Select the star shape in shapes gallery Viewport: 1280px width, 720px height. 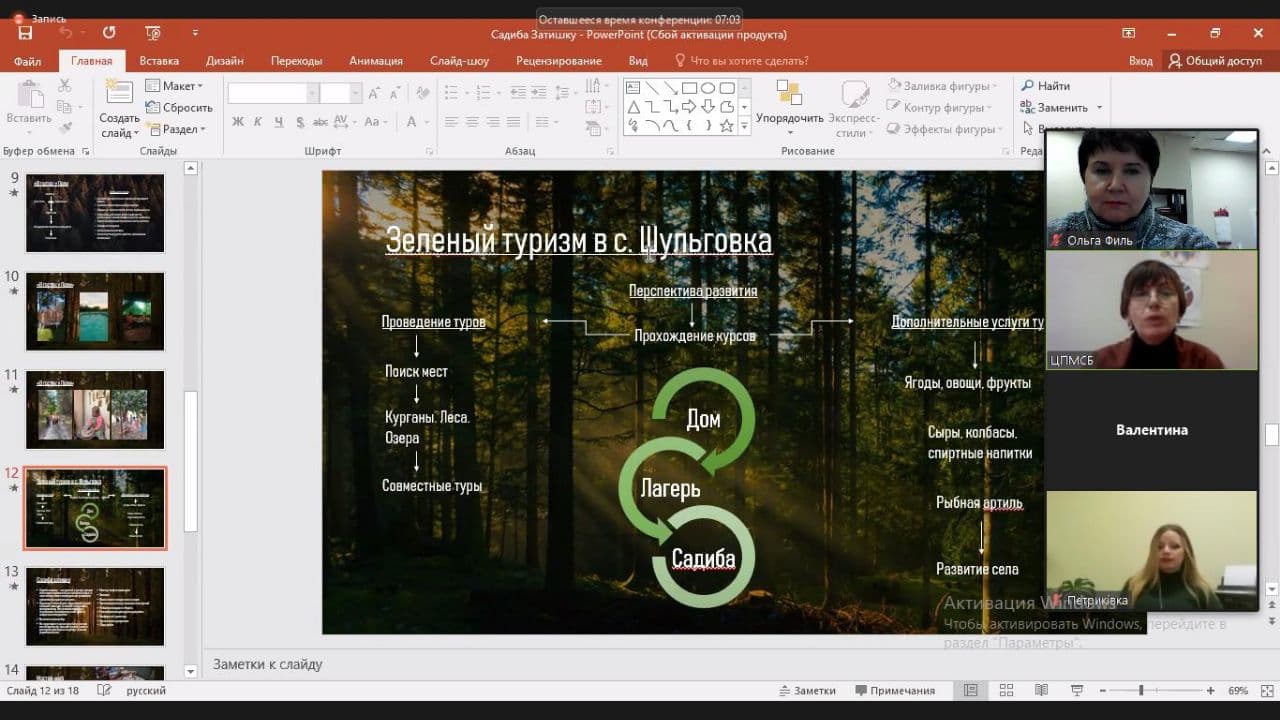pyautogui.click(x=727, y=126)
